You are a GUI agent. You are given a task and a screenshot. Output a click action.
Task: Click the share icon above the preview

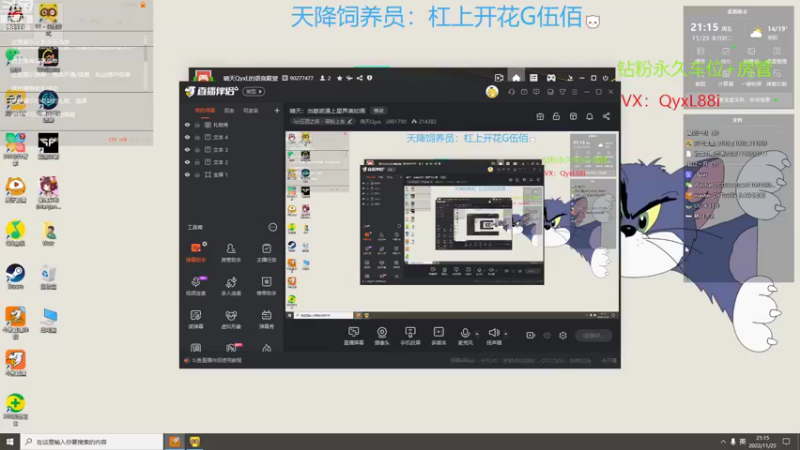click(x=606, y=116)
